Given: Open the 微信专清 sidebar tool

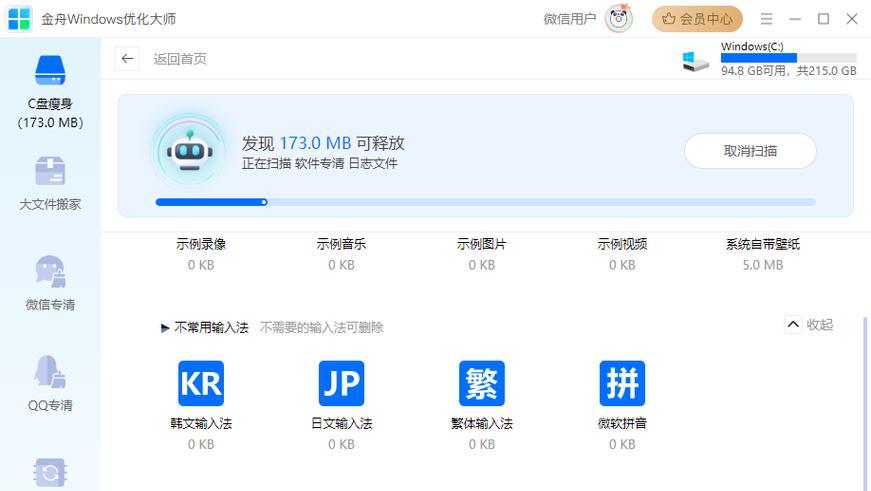Looking at the screenshot, I should [50, 283].
